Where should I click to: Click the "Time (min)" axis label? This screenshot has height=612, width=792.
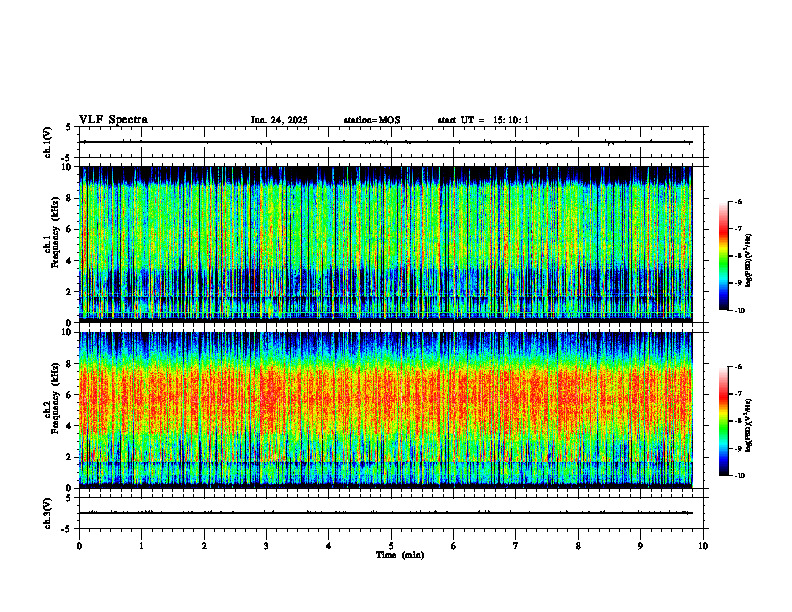[400, 555]
